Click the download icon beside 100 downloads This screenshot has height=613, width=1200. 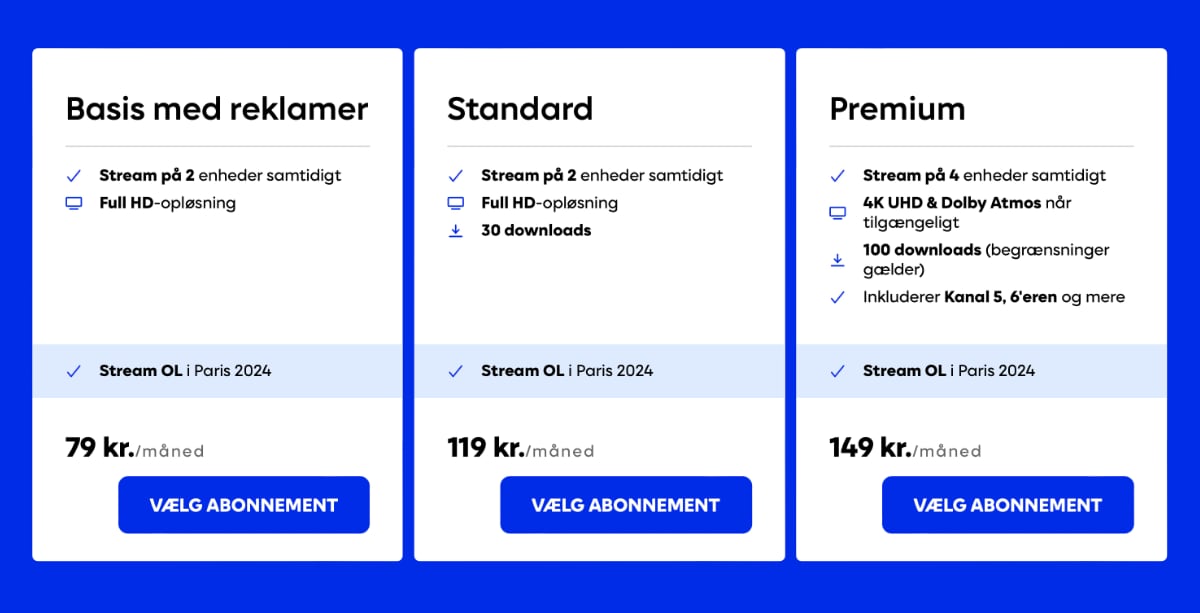point(837,260)
